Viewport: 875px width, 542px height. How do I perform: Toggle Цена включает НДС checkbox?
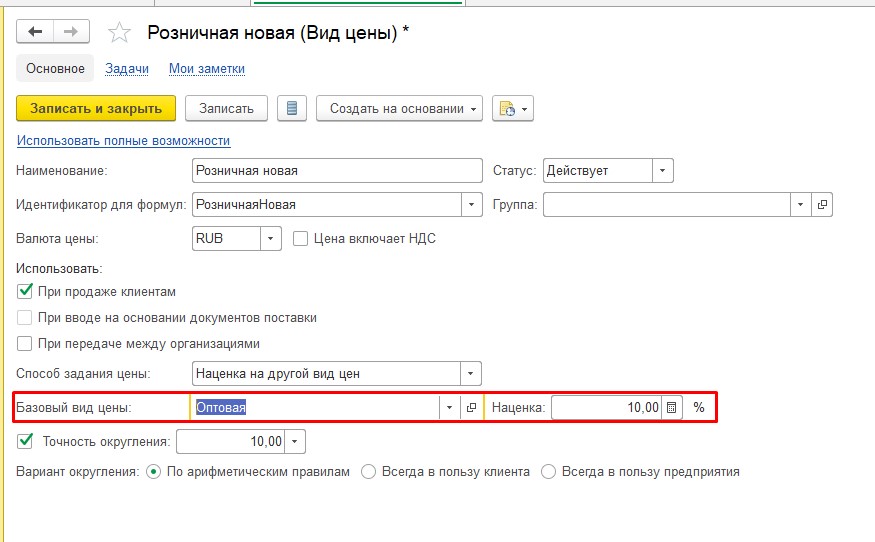(x=300, y=239)
